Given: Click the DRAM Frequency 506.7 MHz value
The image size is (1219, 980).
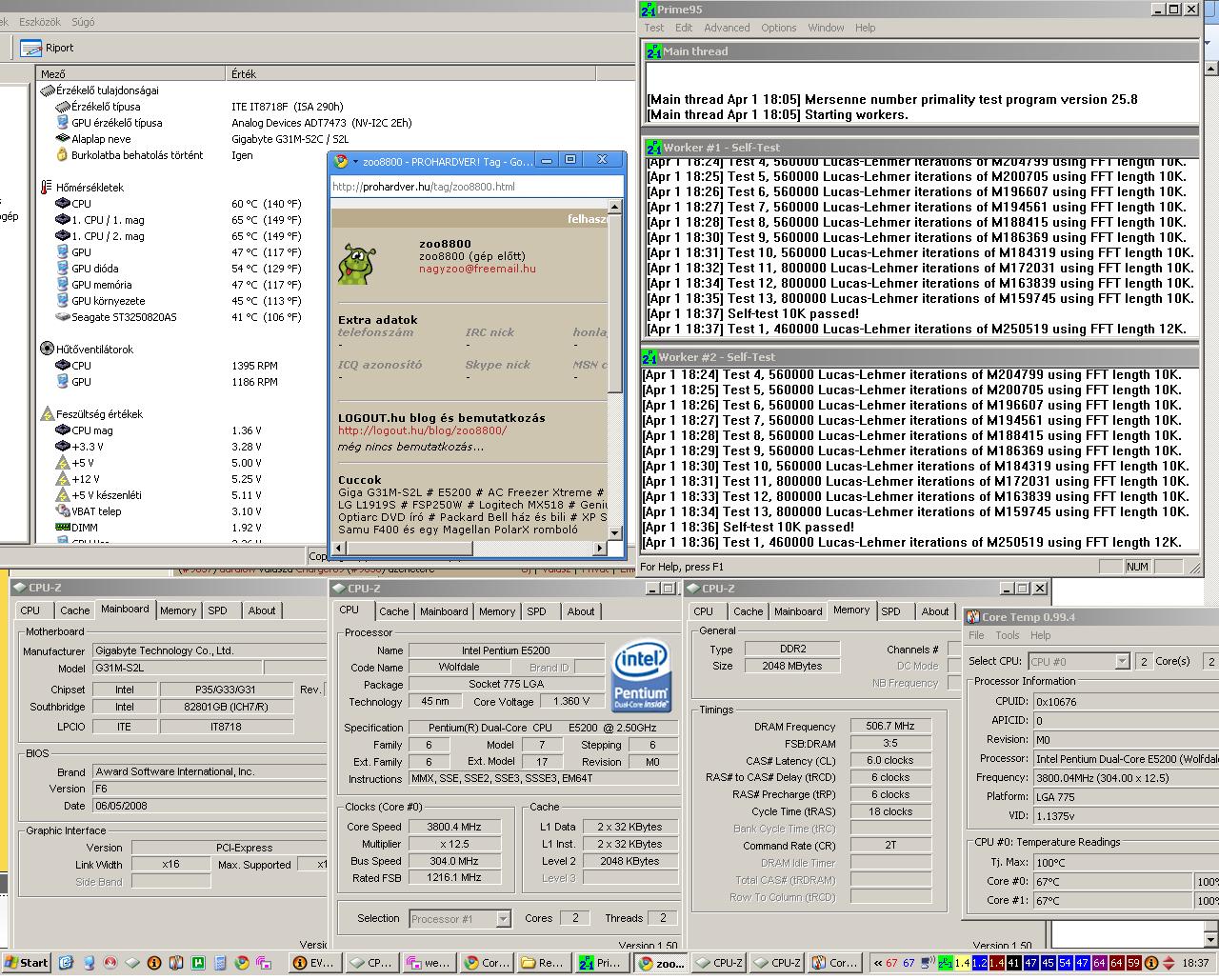Looking at the screenshot, I should (890, 726).
